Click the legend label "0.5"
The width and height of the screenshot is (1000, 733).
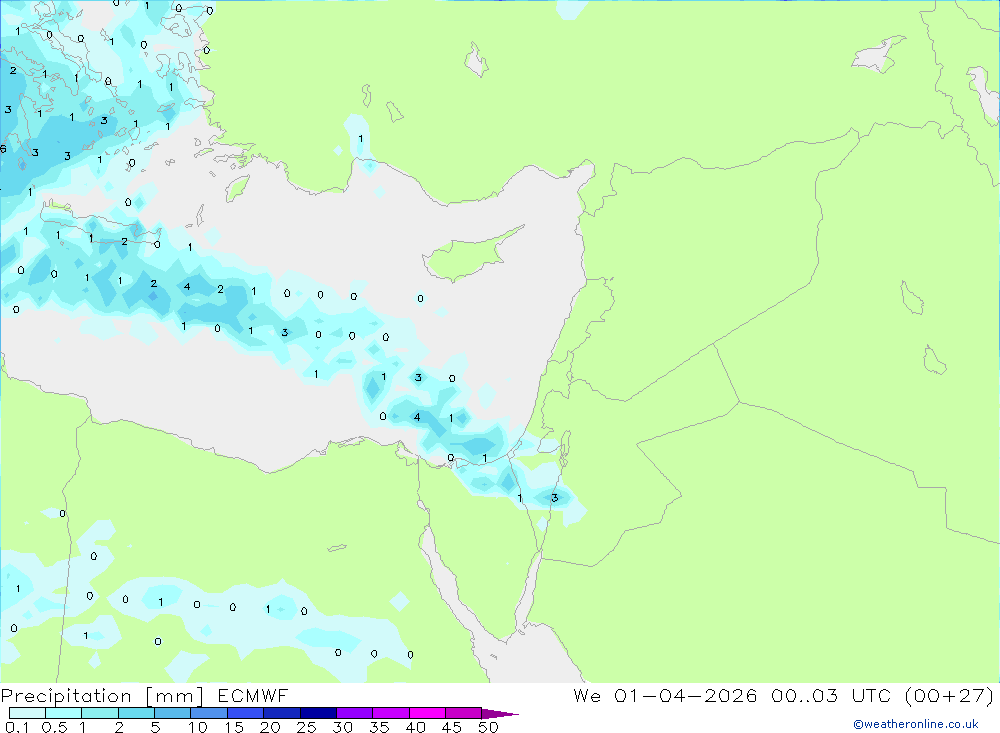coord(54,727)
